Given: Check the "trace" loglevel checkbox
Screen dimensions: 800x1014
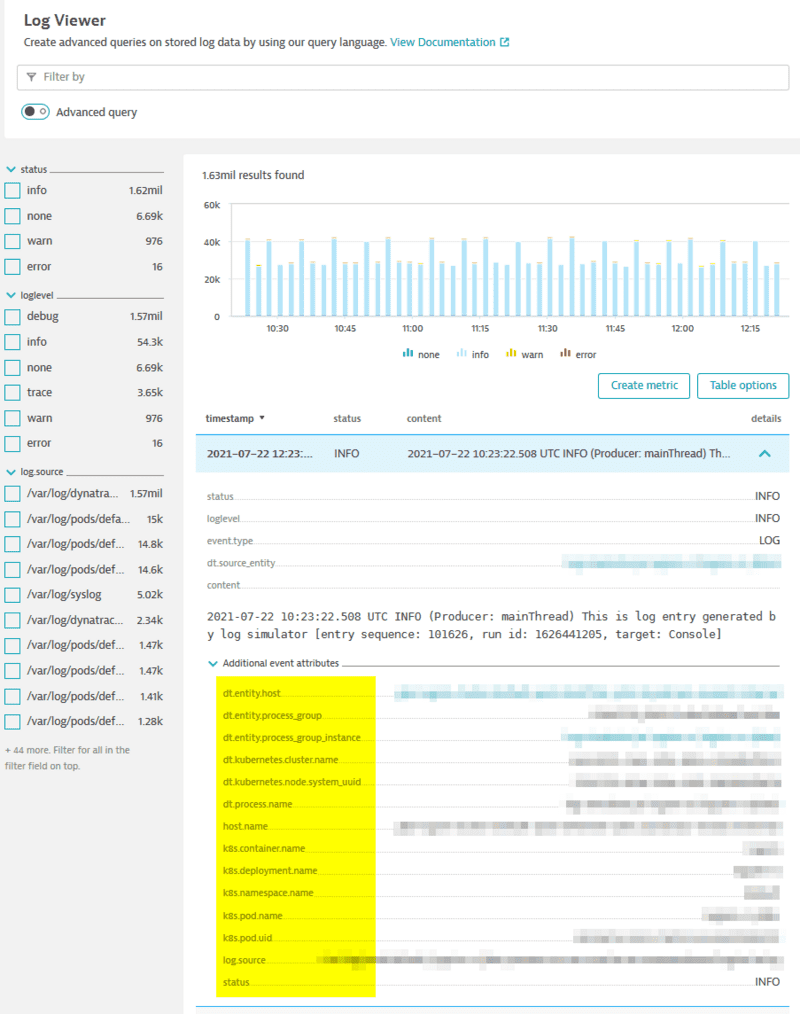Looking at the screenshot, I should click(x=13, y=392).
